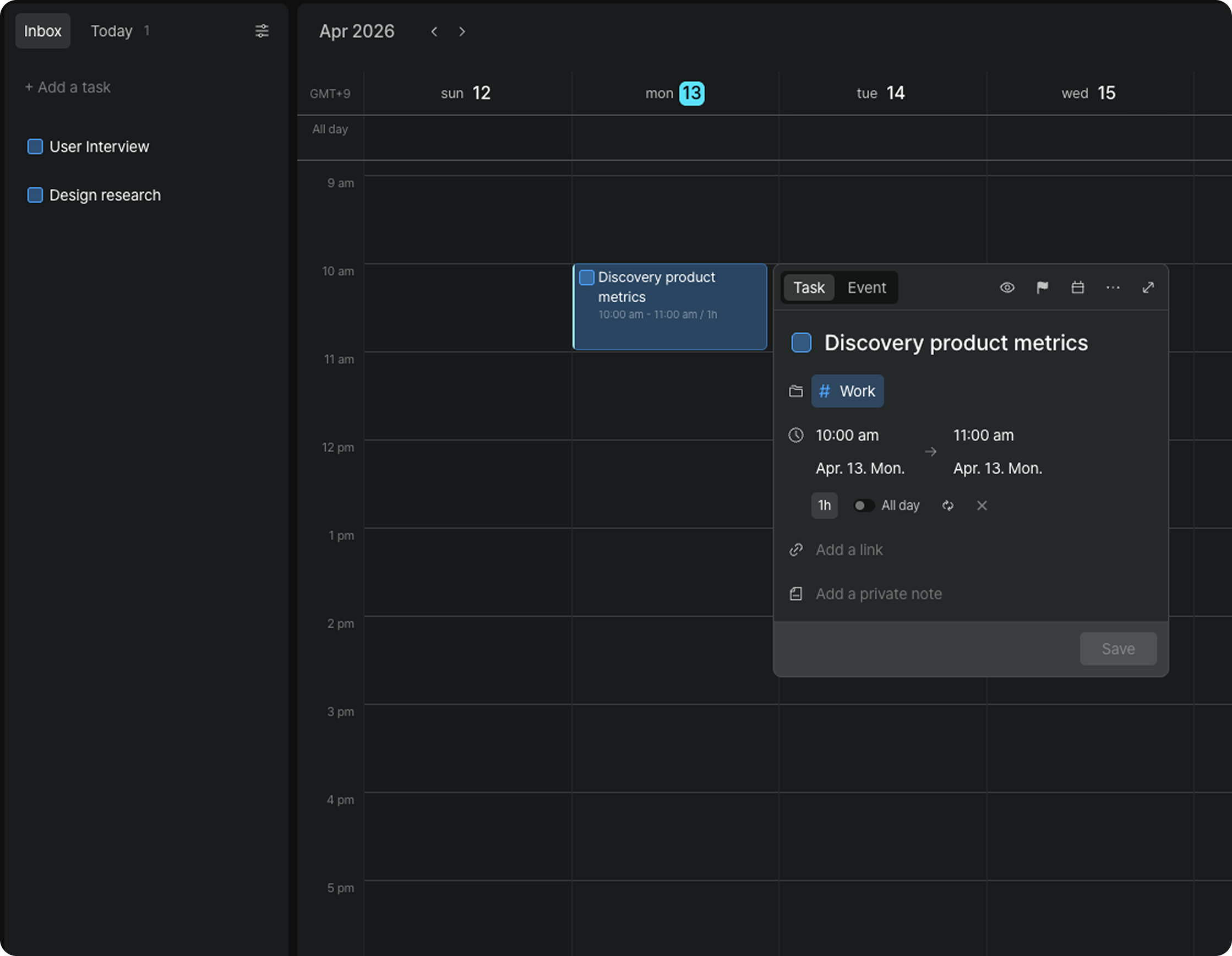Check off the Design research task
The height and width of the screenshot is (956, 1232).
pos(35,195)
